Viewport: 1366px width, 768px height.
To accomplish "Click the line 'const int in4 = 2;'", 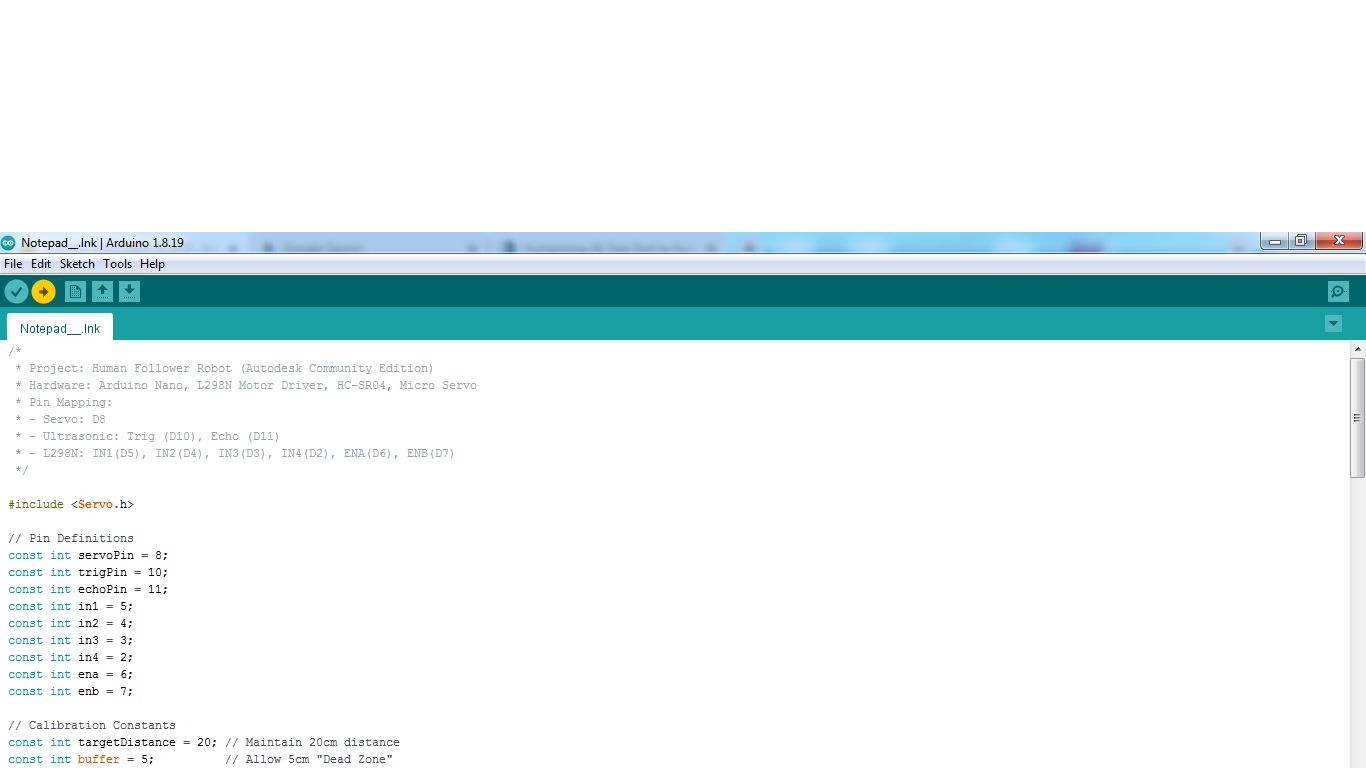I will [71, 657].
